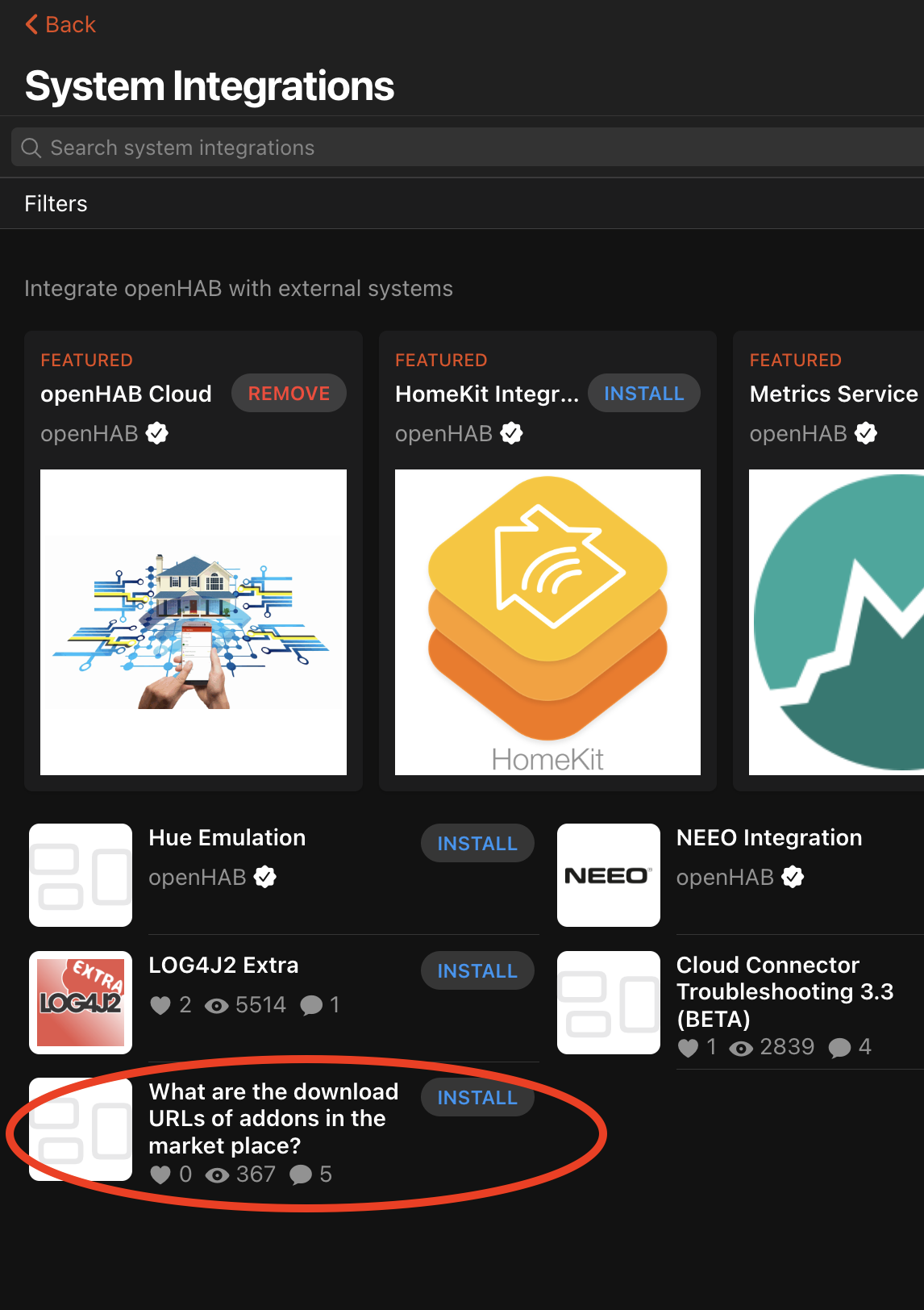The width and height of the screenshot is (924, 1310).
Task: Remove the openHAB Cloud integration
Action: click(x=289, y=394)
